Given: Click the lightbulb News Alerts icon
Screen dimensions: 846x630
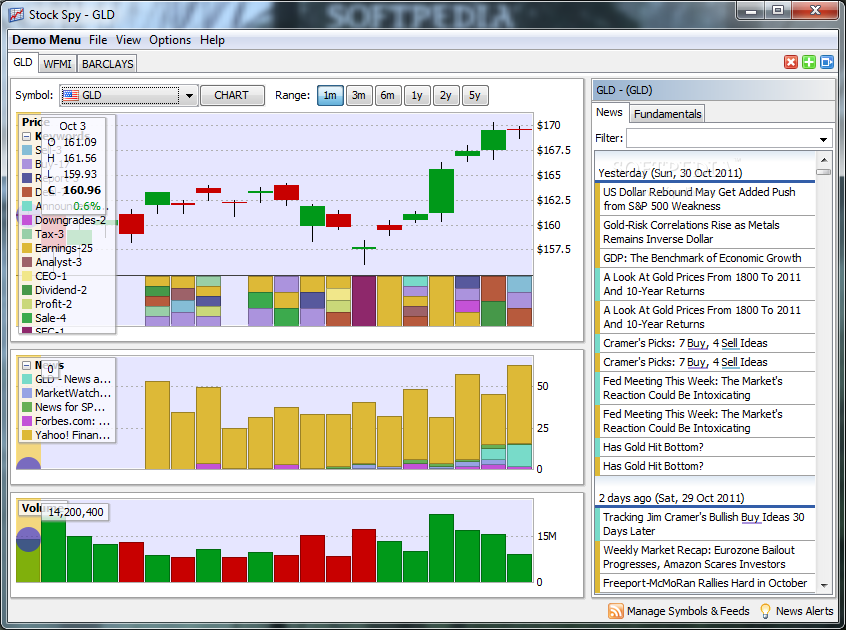Looking at the screenshot, I should click(765, 611).
